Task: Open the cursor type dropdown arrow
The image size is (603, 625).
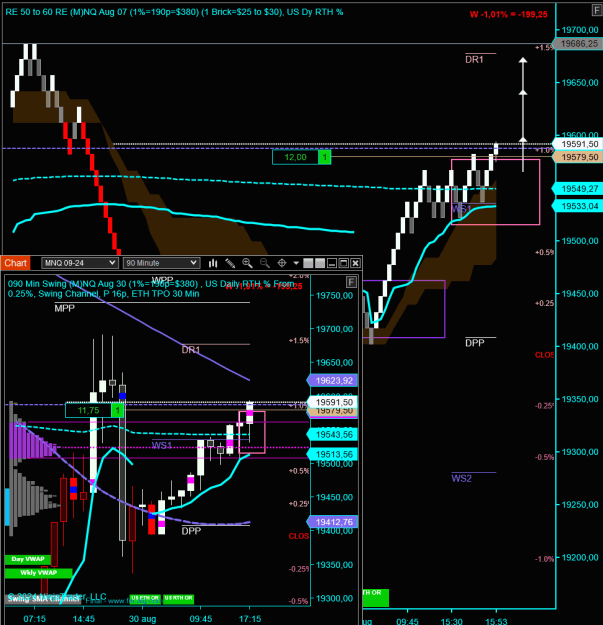Action: [x=296, y=263]
